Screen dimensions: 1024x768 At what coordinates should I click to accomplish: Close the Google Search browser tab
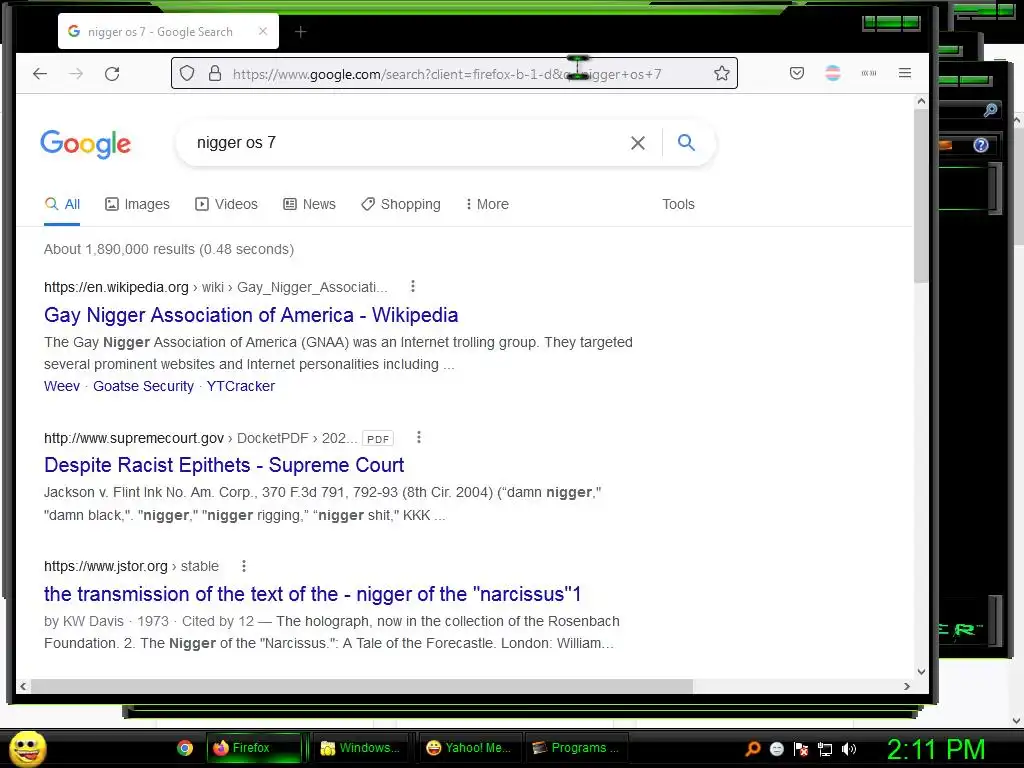coord(263,31)
